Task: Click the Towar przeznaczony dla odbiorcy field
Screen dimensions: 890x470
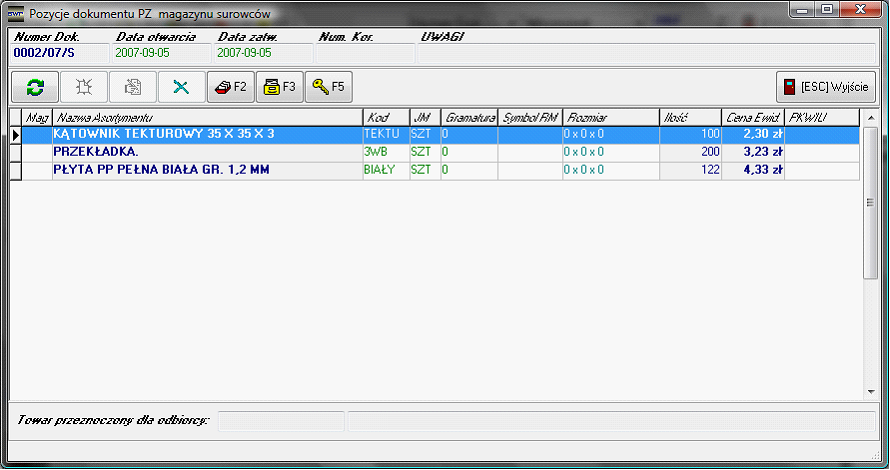Action: (x=281, y=420)
